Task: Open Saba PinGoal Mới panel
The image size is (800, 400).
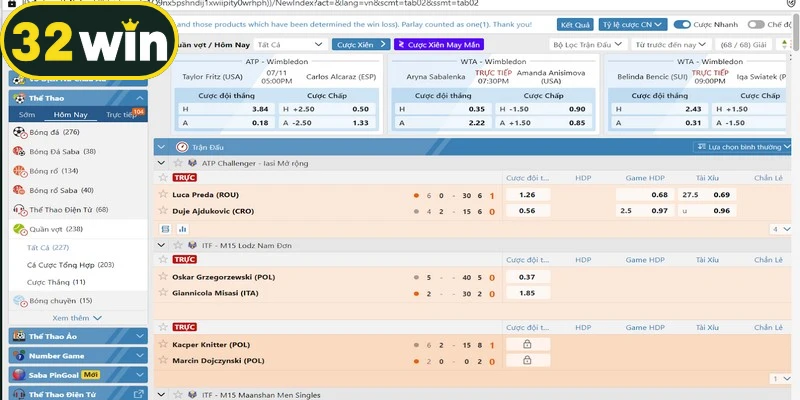Action: [x=78, y=374]
